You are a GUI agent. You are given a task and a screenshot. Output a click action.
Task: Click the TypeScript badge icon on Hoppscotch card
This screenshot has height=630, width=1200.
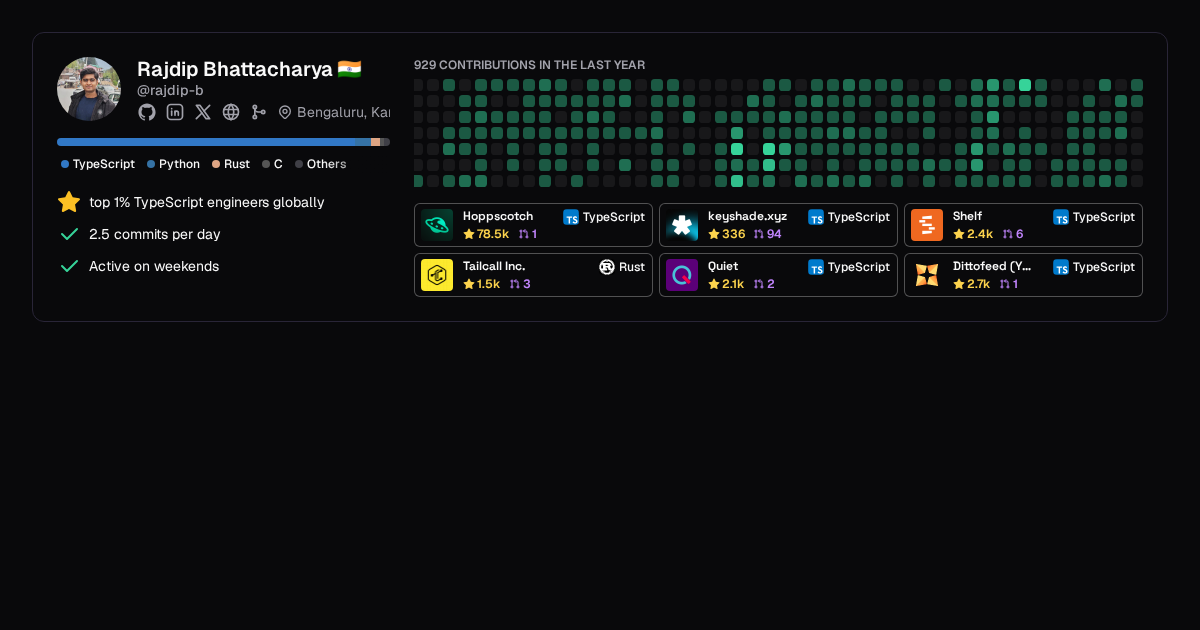click(571, 217)
